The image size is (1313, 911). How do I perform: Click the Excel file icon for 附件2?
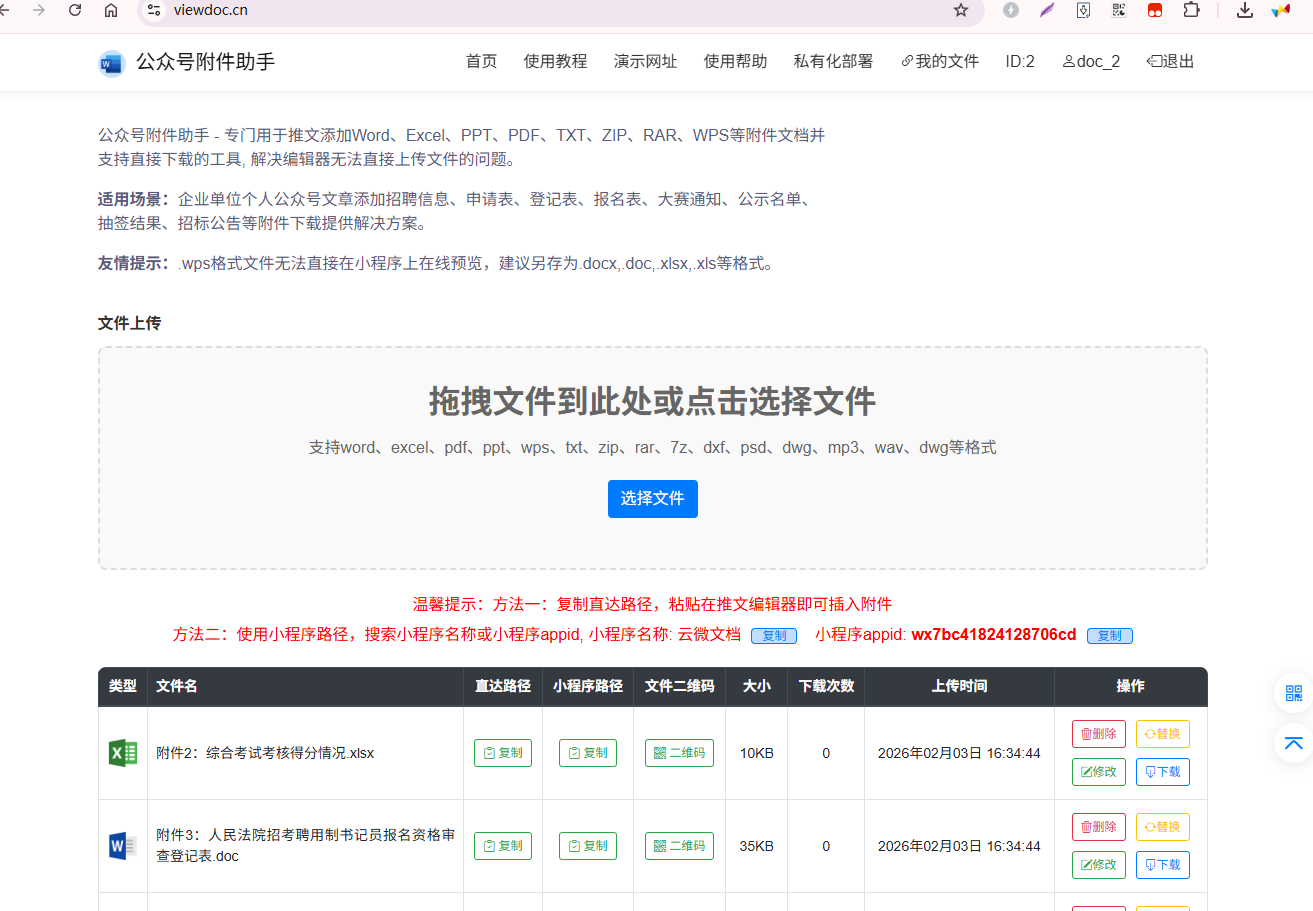122,753
